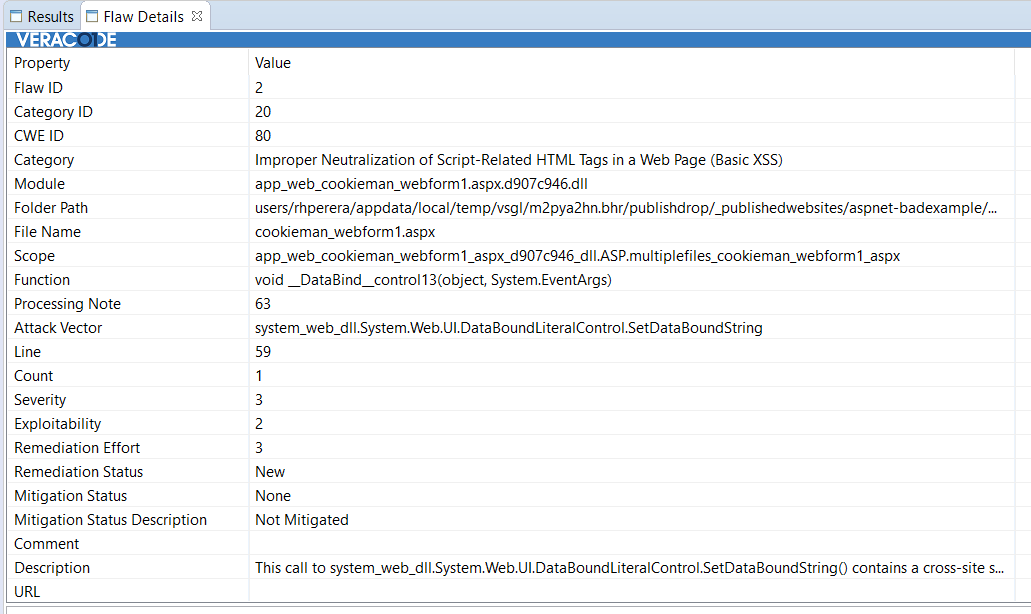Select the URL property row label
Screen dimensions: 1031x614
(27, 592)
